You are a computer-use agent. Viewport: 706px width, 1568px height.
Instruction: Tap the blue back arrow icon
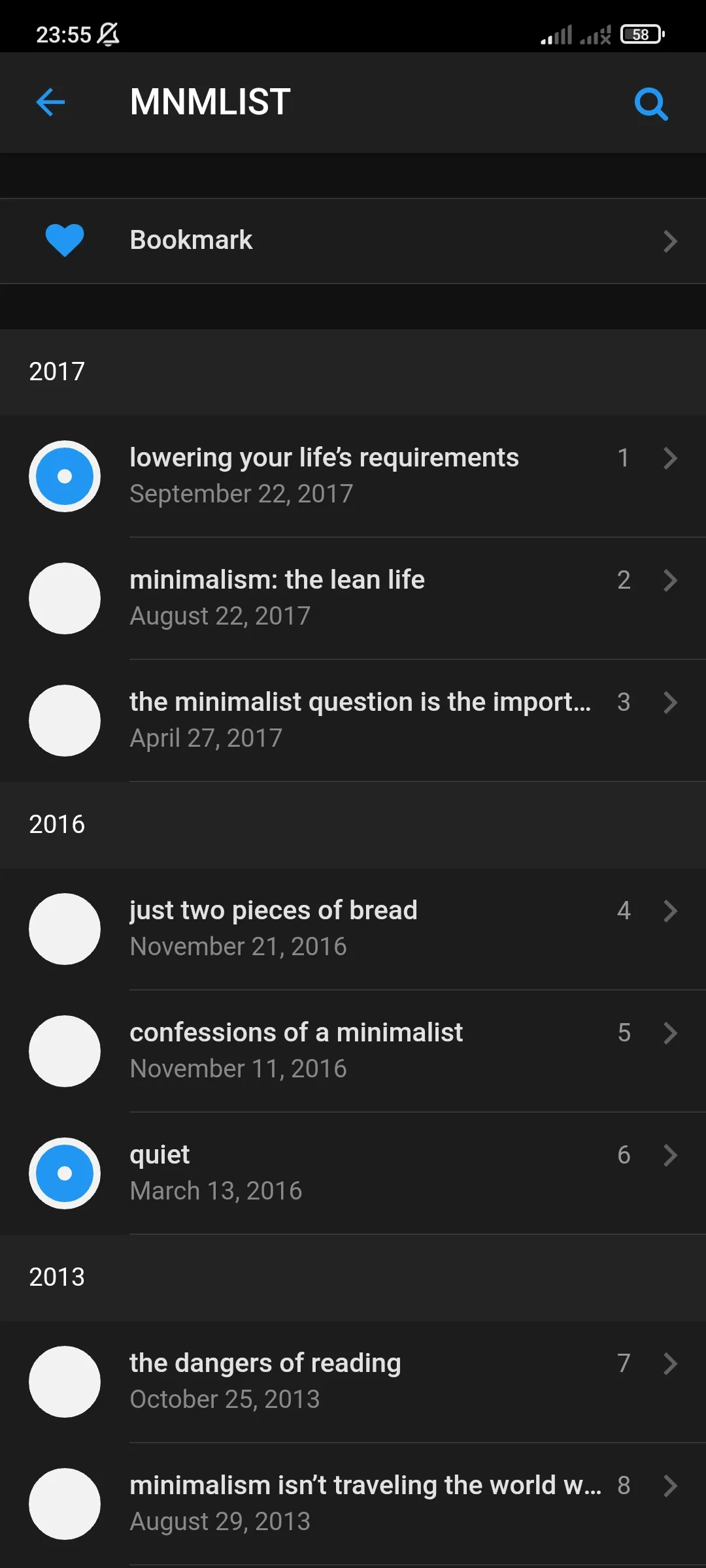point(50,103)
